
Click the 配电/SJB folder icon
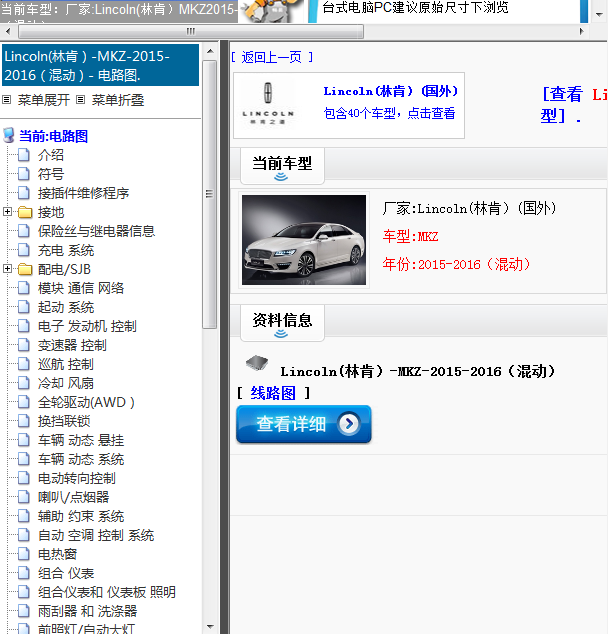pos(25,269)
